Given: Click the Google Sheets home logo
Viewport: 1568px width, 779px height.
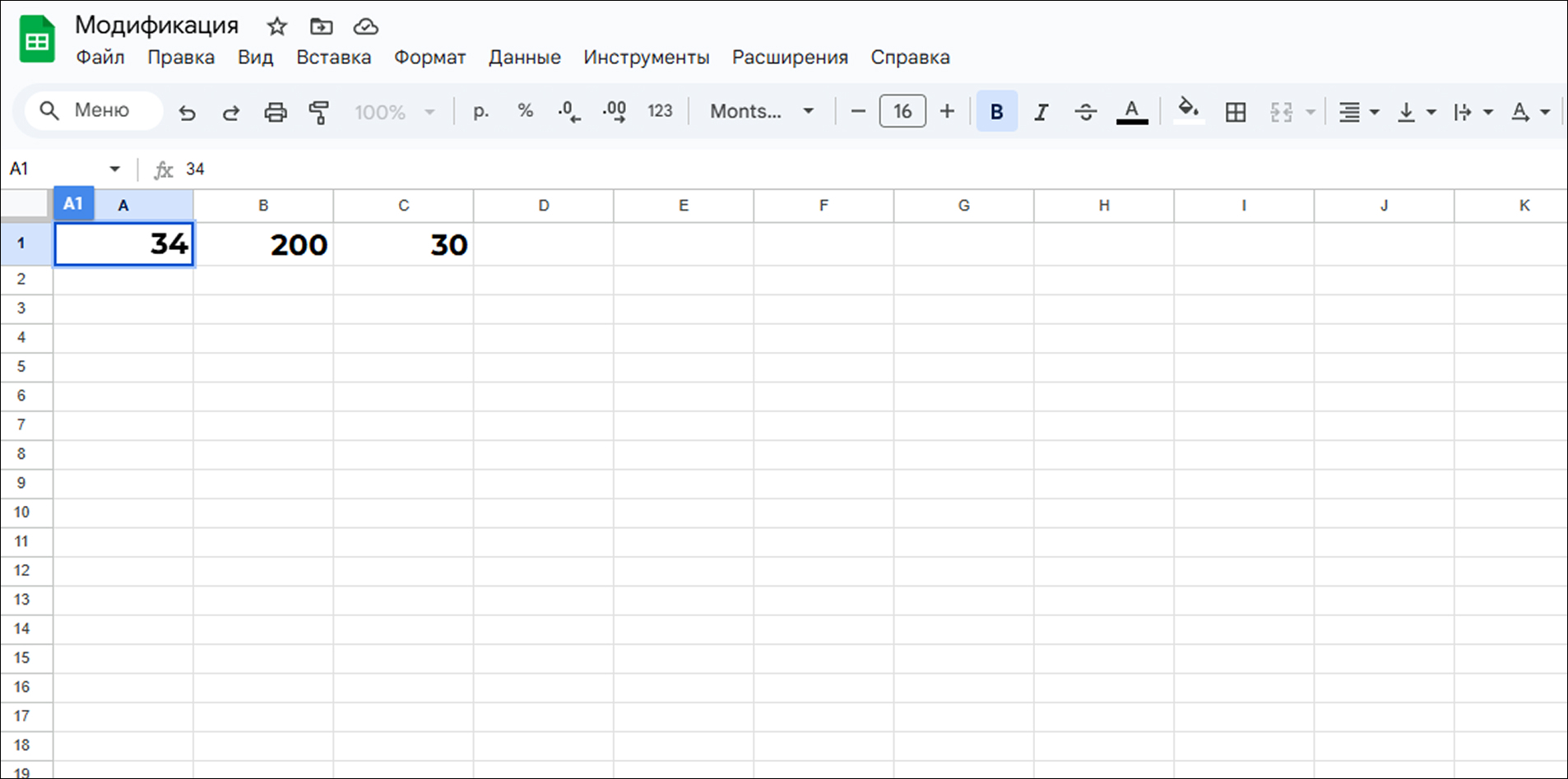Looking at the screenshot, I should click(37, 39).
